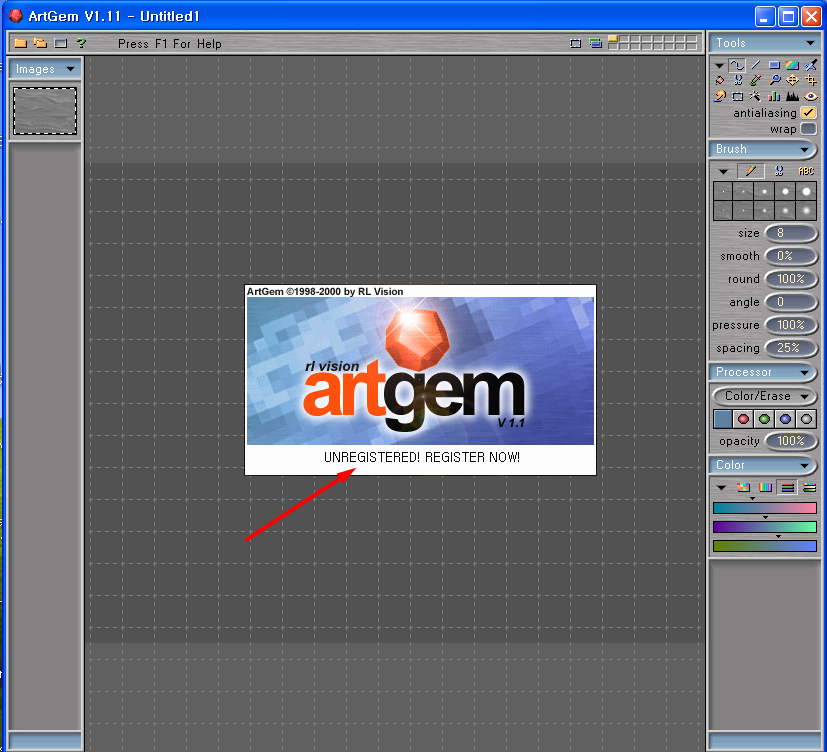827x752 pixels.
Task: Disable the antialiasing checkbox
Action: [x=808, y=112]
